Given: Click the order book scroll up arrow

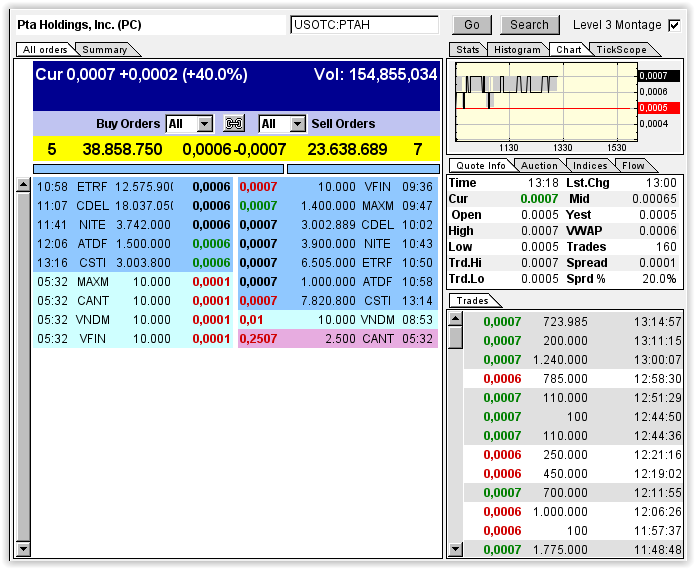Looking at the screenshot, I should 23,185.
